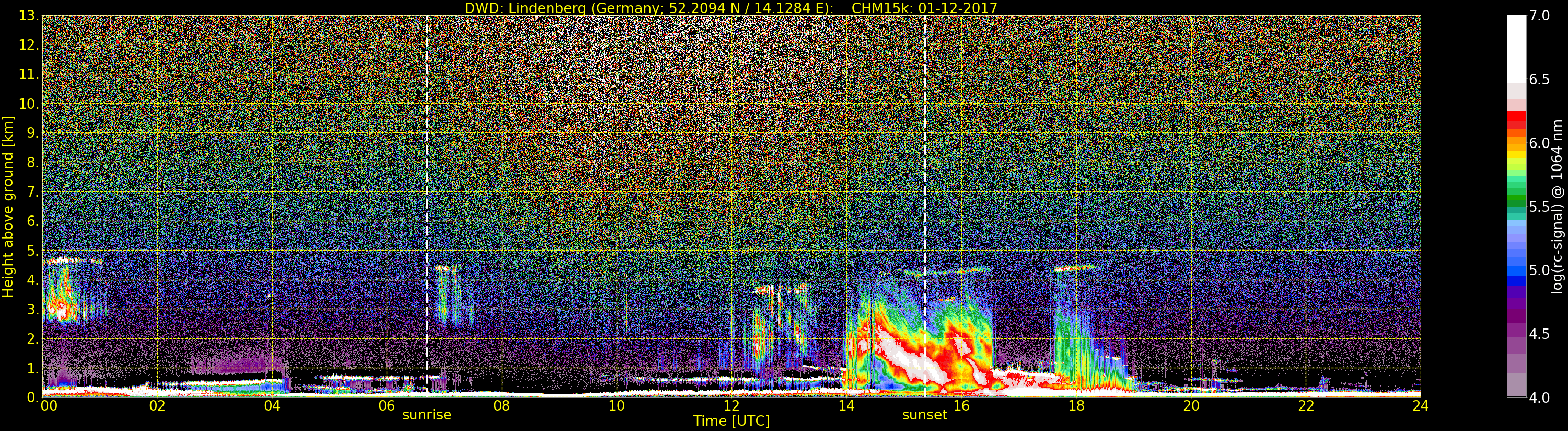Click the "24" time axis tick label

tap(1421, 406)
